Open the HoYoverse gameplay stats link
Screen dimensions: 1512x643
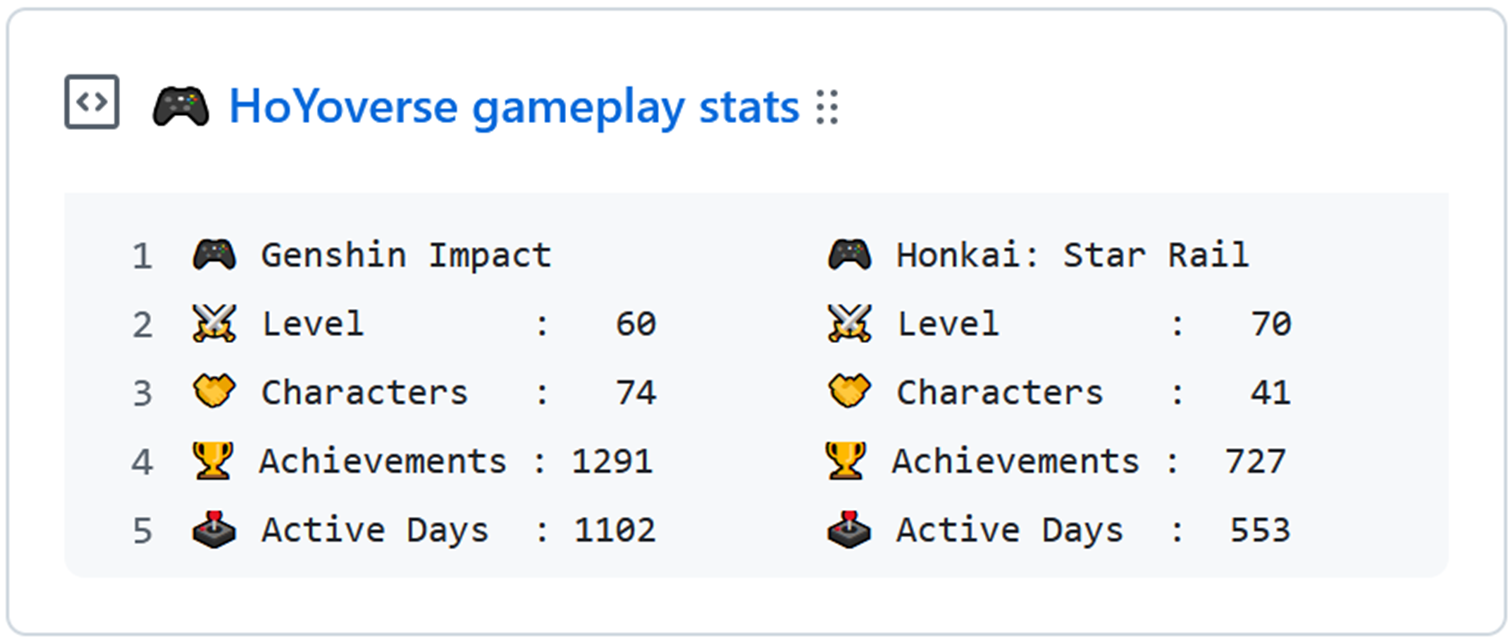(514, 106)
